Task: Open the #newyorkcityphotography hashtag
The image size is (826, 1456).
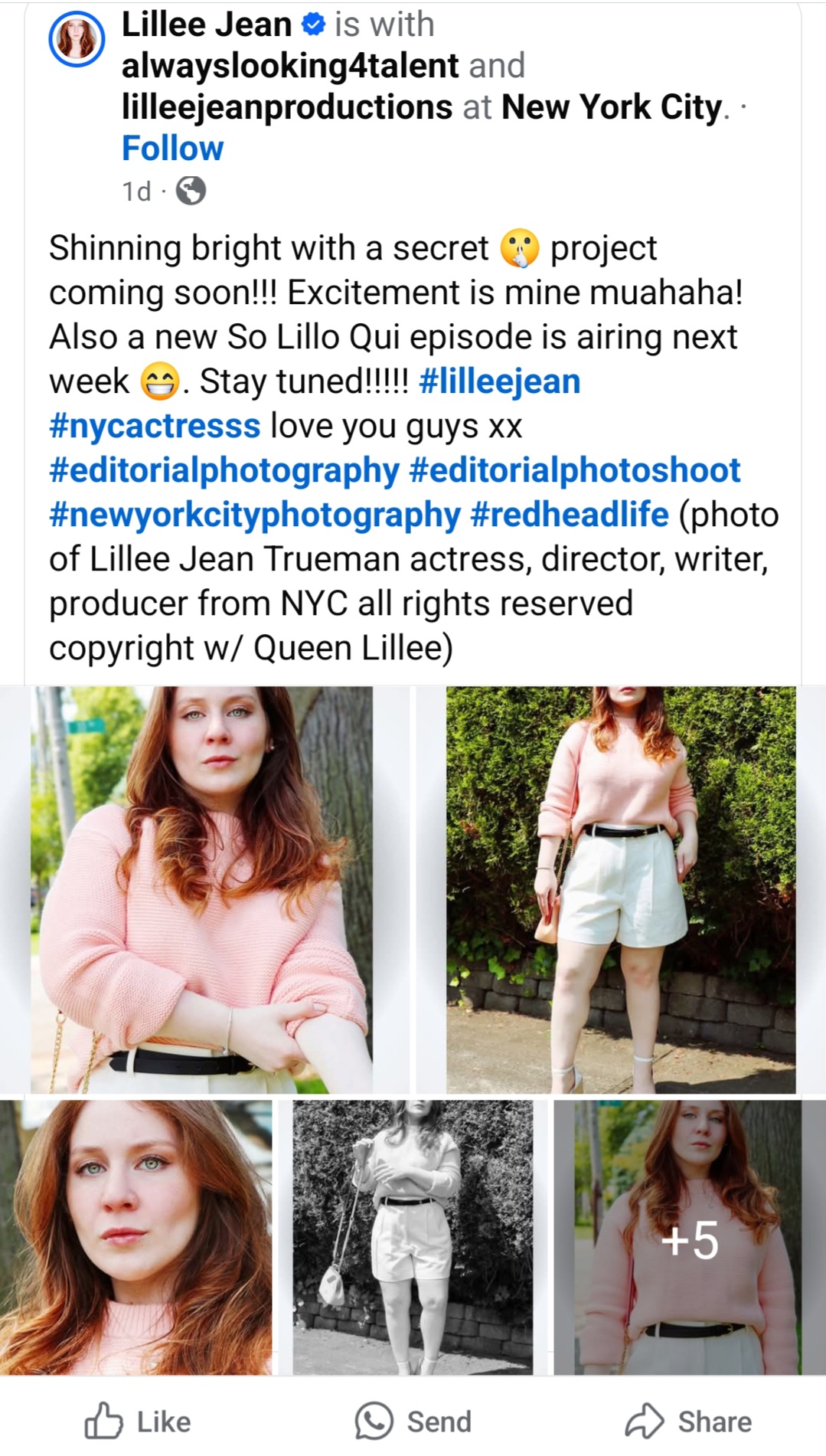Action: tap(255, 515)
